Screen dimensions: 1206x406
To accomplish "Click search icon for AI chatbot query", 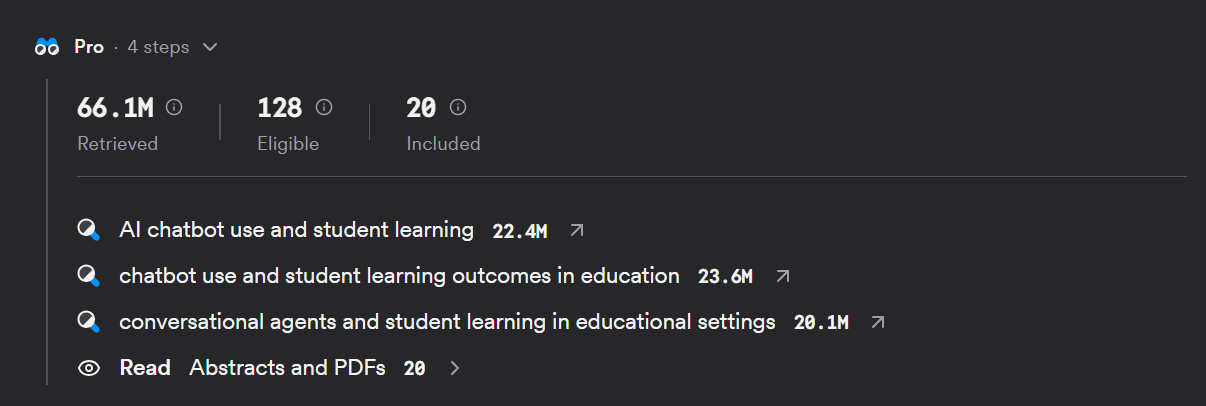I will [89, 231].
